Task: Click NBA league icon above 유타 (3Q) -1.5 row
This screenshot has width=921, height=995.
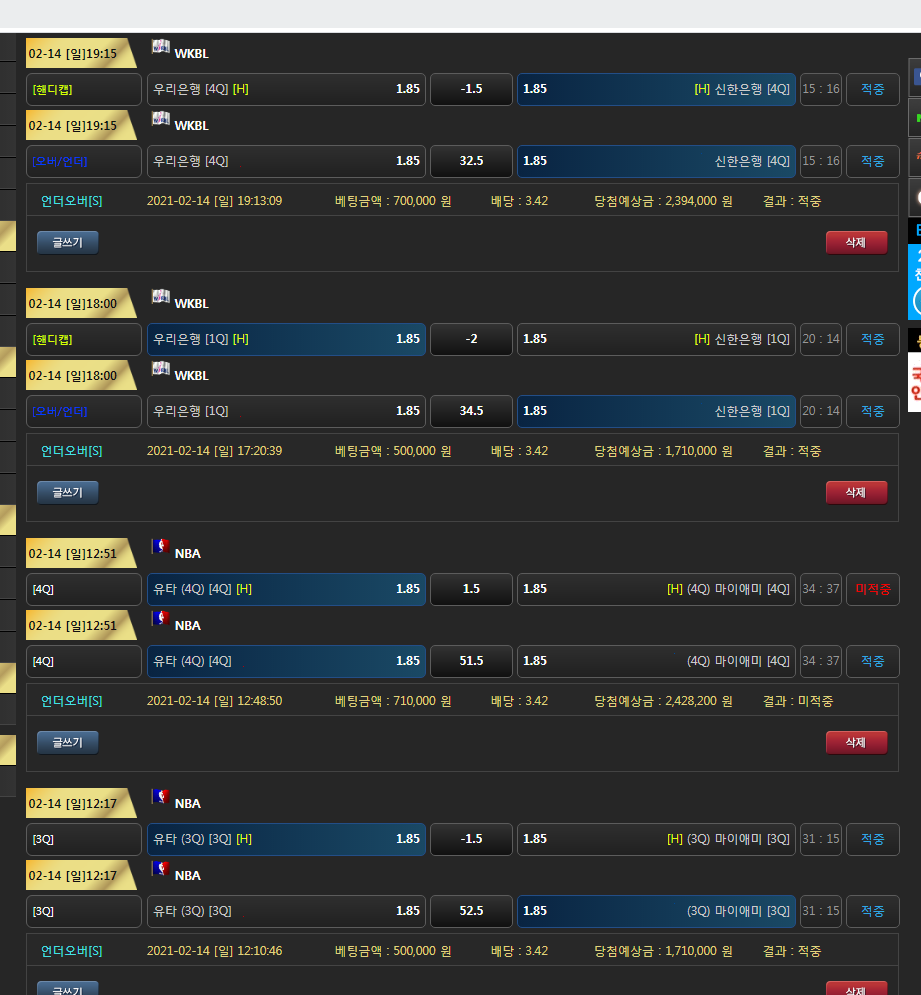Action: coord(160,797)
